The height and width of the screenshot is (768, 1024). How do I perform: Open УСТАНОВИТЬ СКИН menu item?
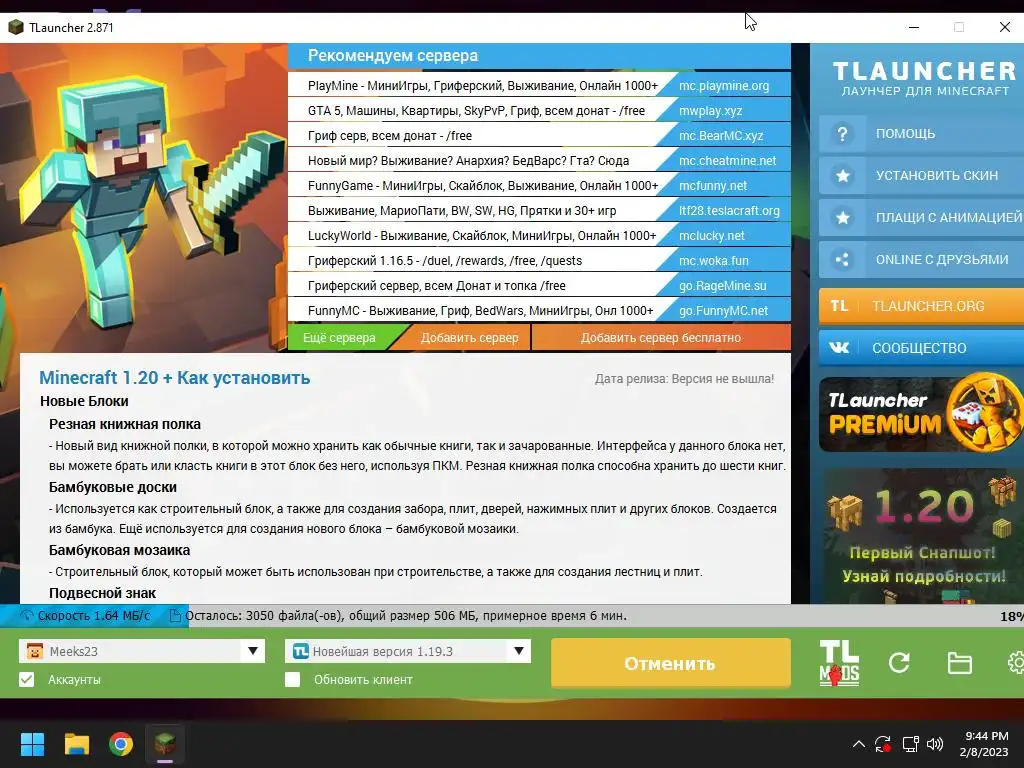pos(921,176)
